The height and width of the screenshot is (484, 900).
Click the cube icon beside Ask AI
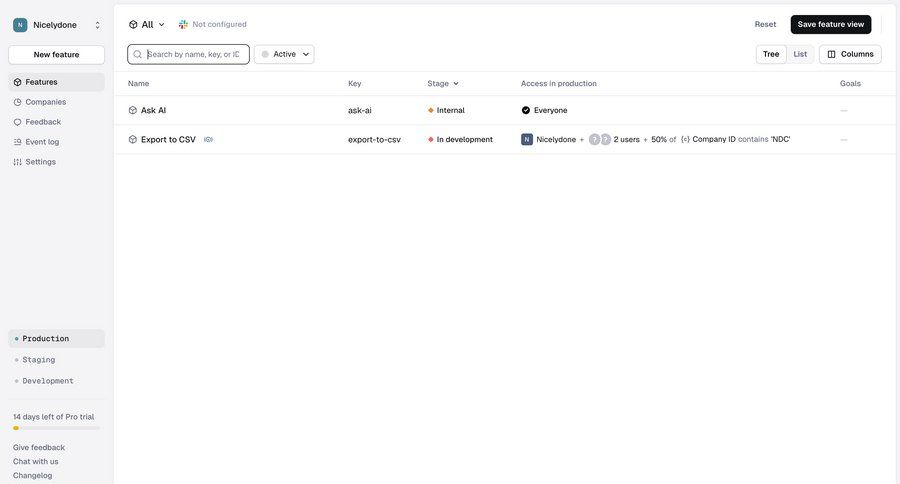[133, 110]
